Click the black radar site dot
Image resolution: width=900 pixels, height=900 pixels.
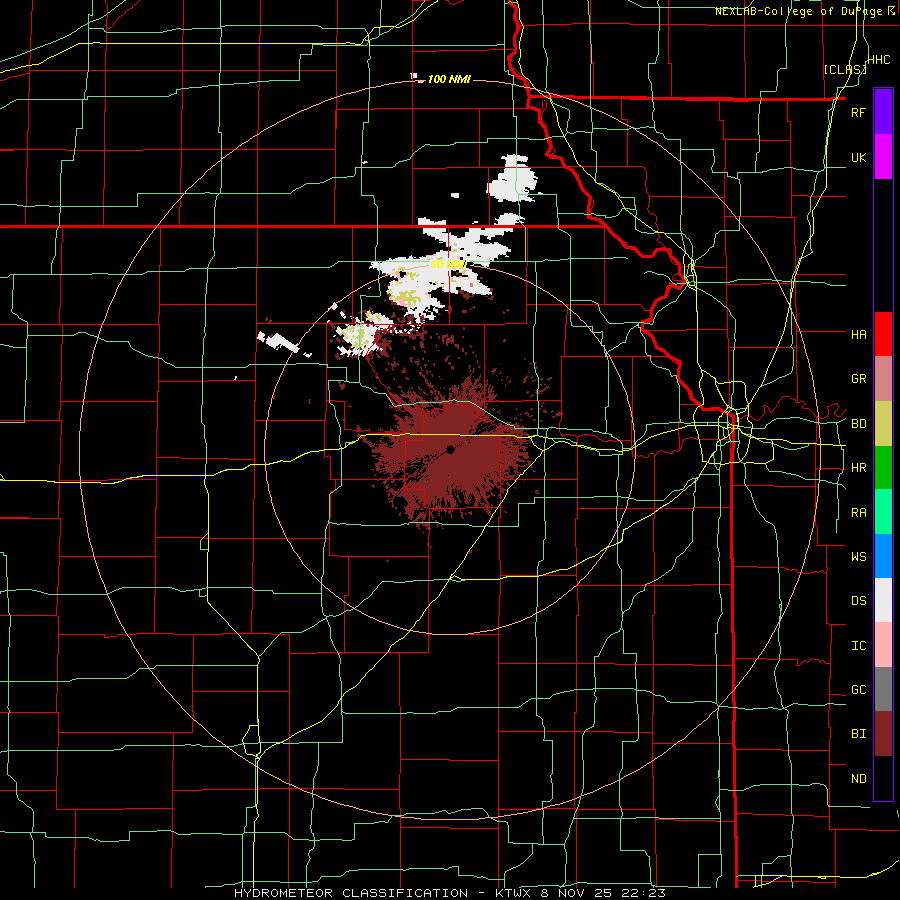pyautogui.click(x=450, y=450)
